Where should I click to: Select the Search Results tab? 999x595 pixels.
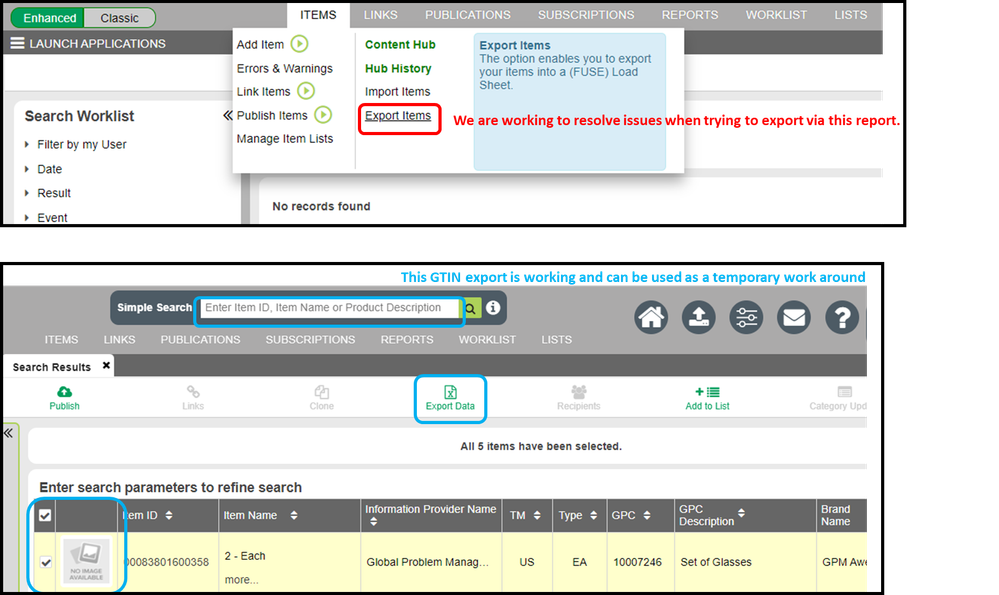[x=51, y=367]
